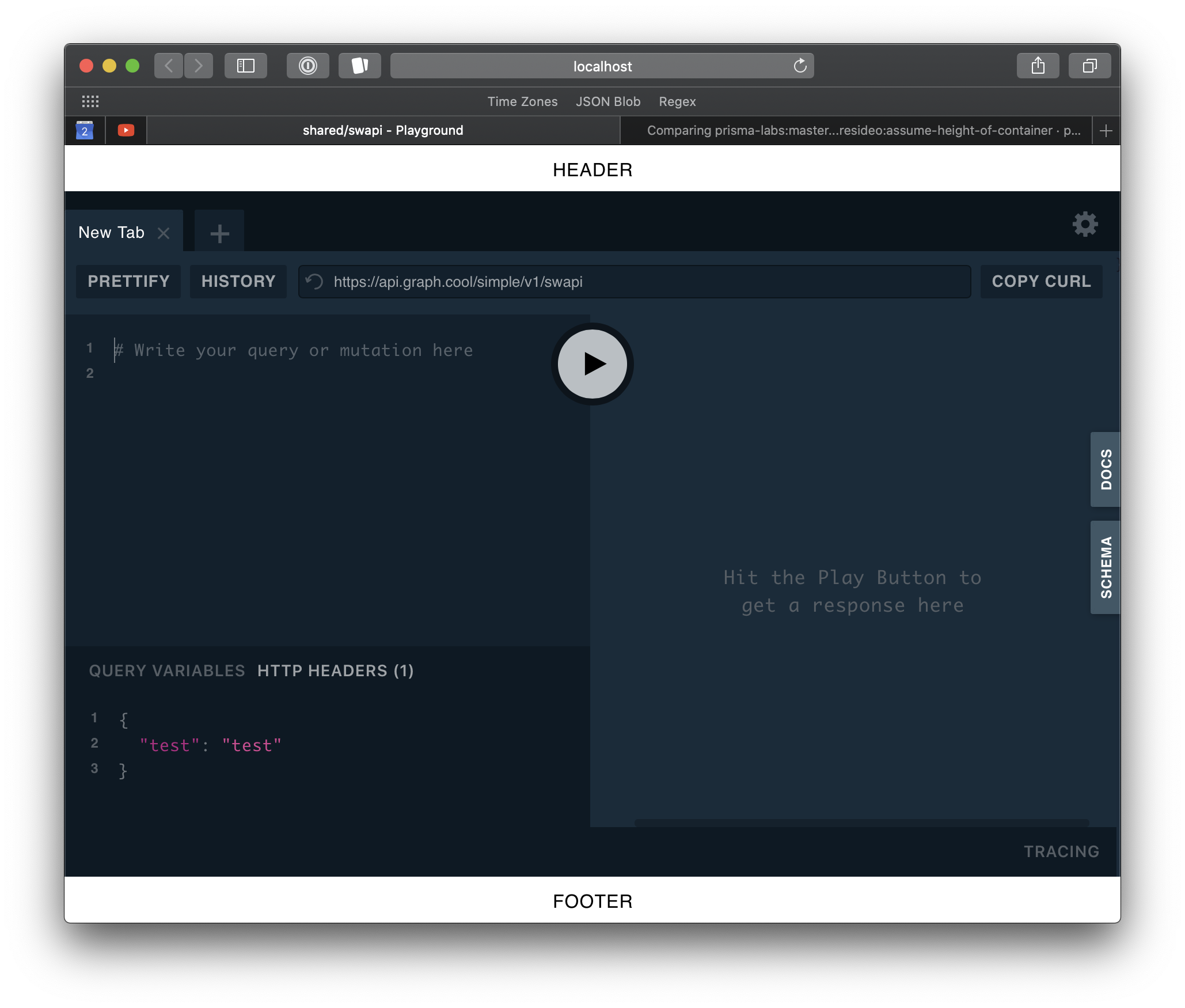Viewport: 1185px width, 1008px height.
Task: Select the HTTP Headers (1) tab
Action: point(335,671)
